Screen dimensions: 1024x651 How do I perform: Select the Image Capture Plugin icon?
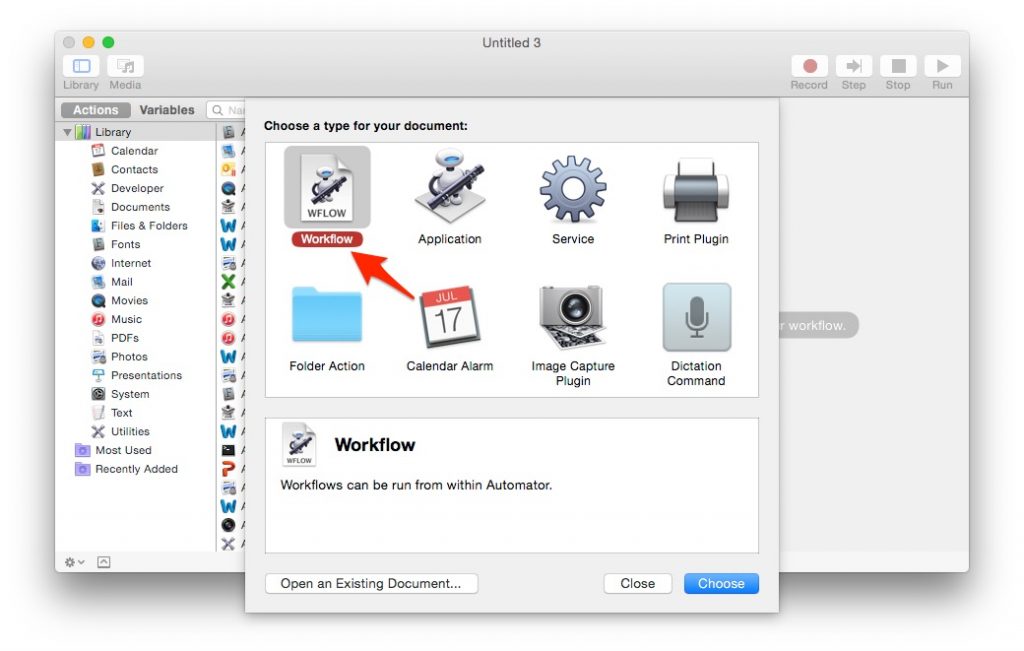[573, 315]
